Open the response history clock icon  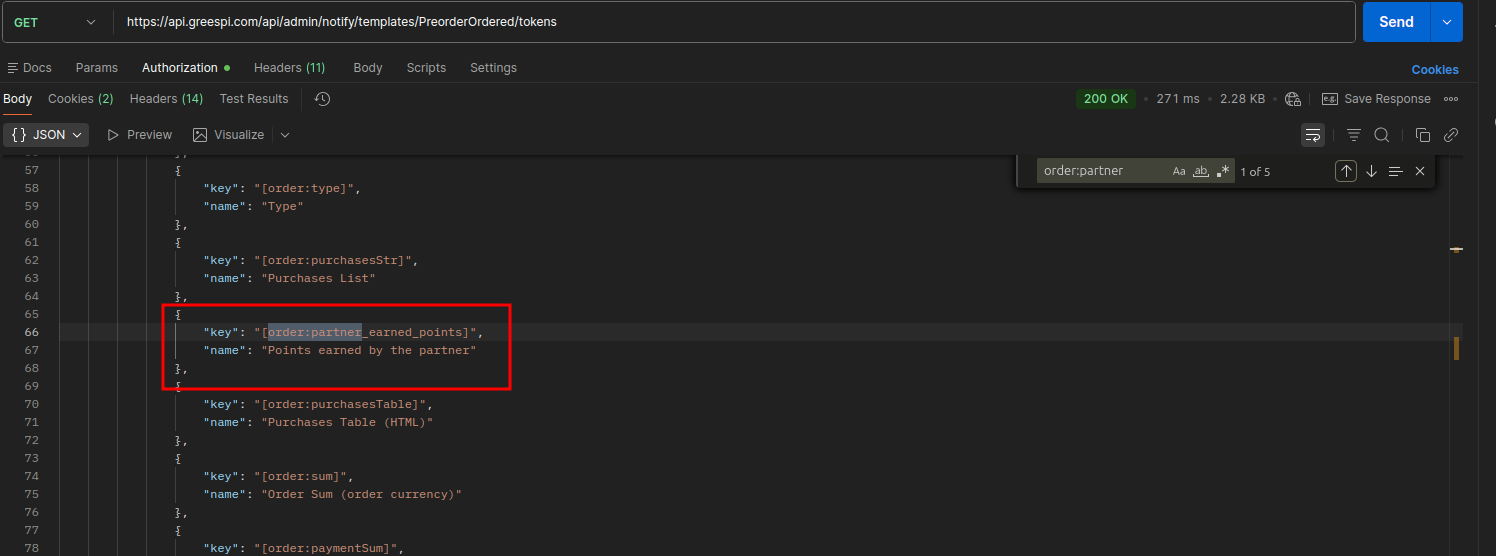tap(322, 99)
